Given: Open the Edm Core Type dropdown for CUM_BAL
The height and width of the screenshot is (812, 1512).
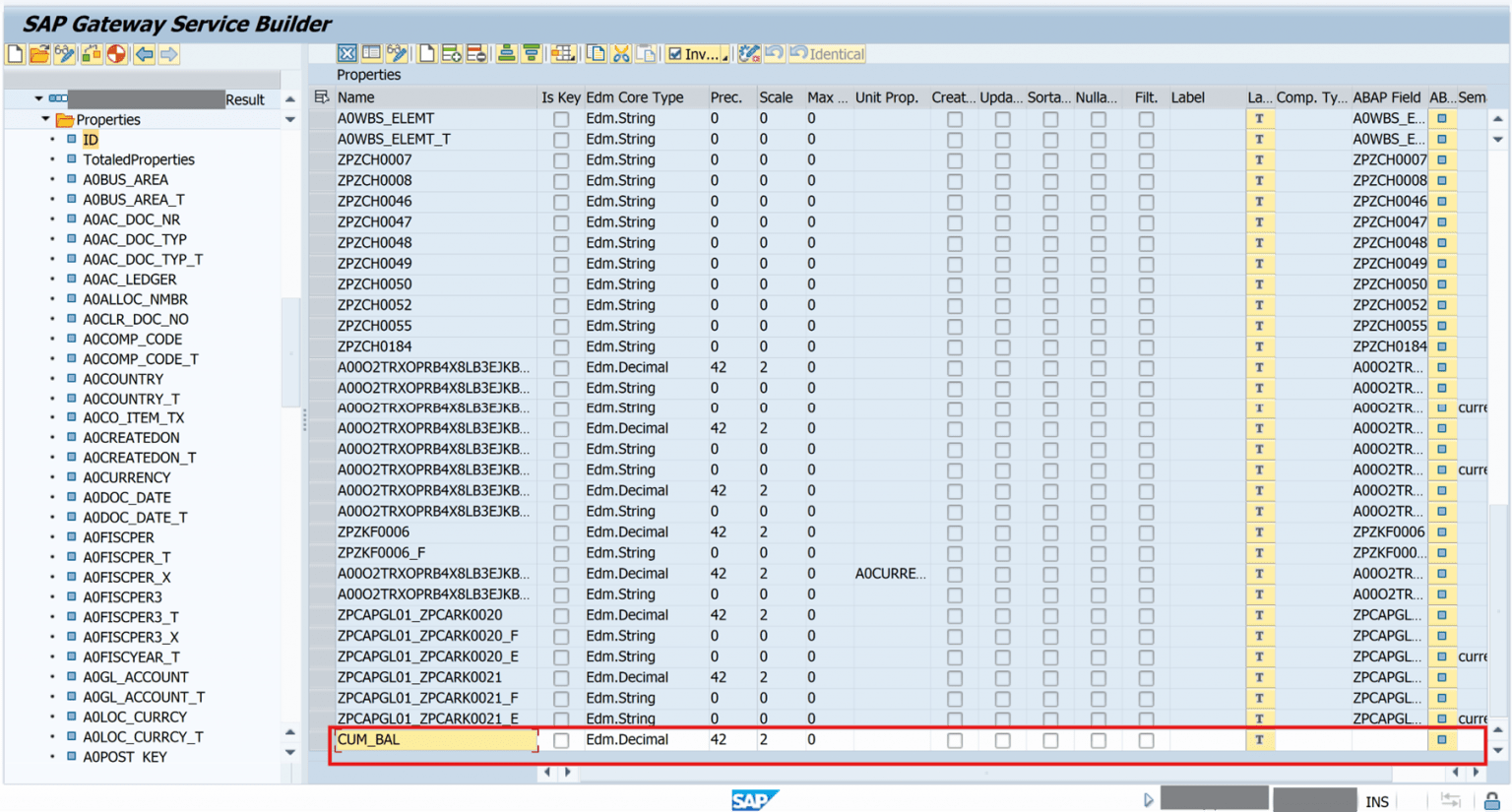Looking at the screenshot, I should [x=640, y=739].
